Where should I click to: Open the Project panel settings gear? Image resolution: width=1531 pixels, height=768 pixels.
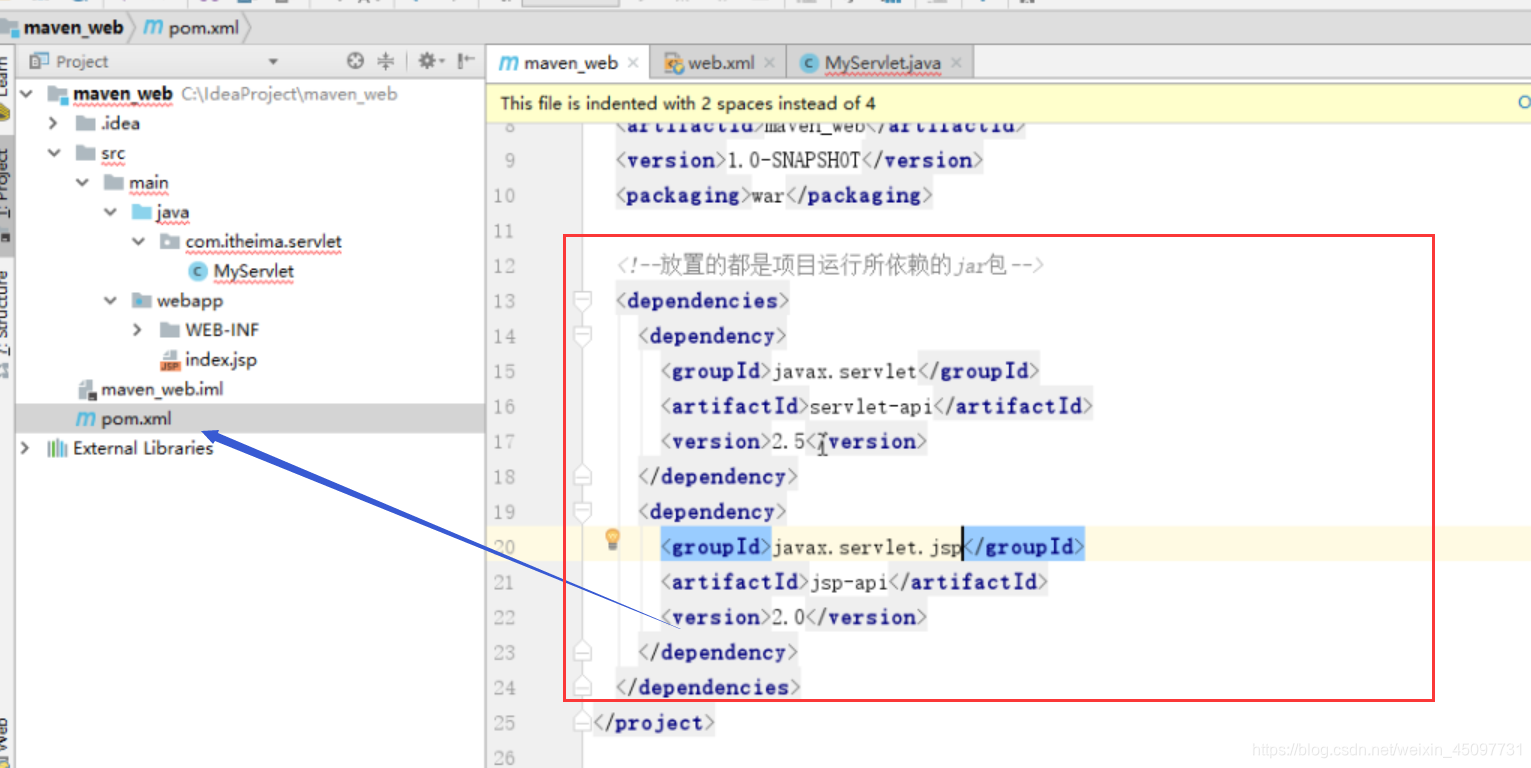[430, 62]
